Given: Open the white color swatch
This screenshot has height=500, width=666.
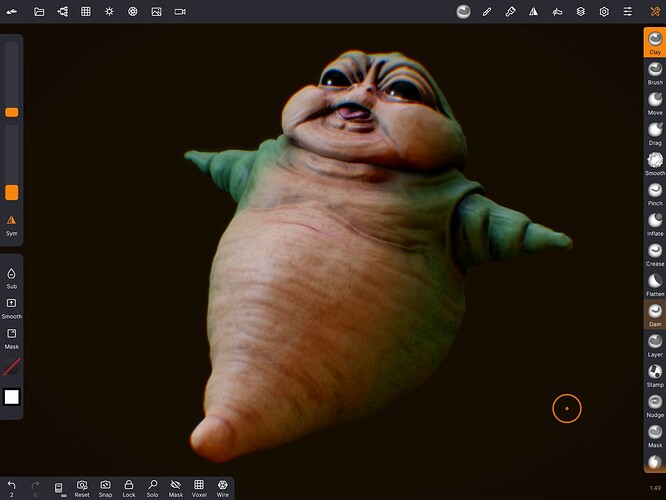Looking at the screenshot, I should 11,397.
